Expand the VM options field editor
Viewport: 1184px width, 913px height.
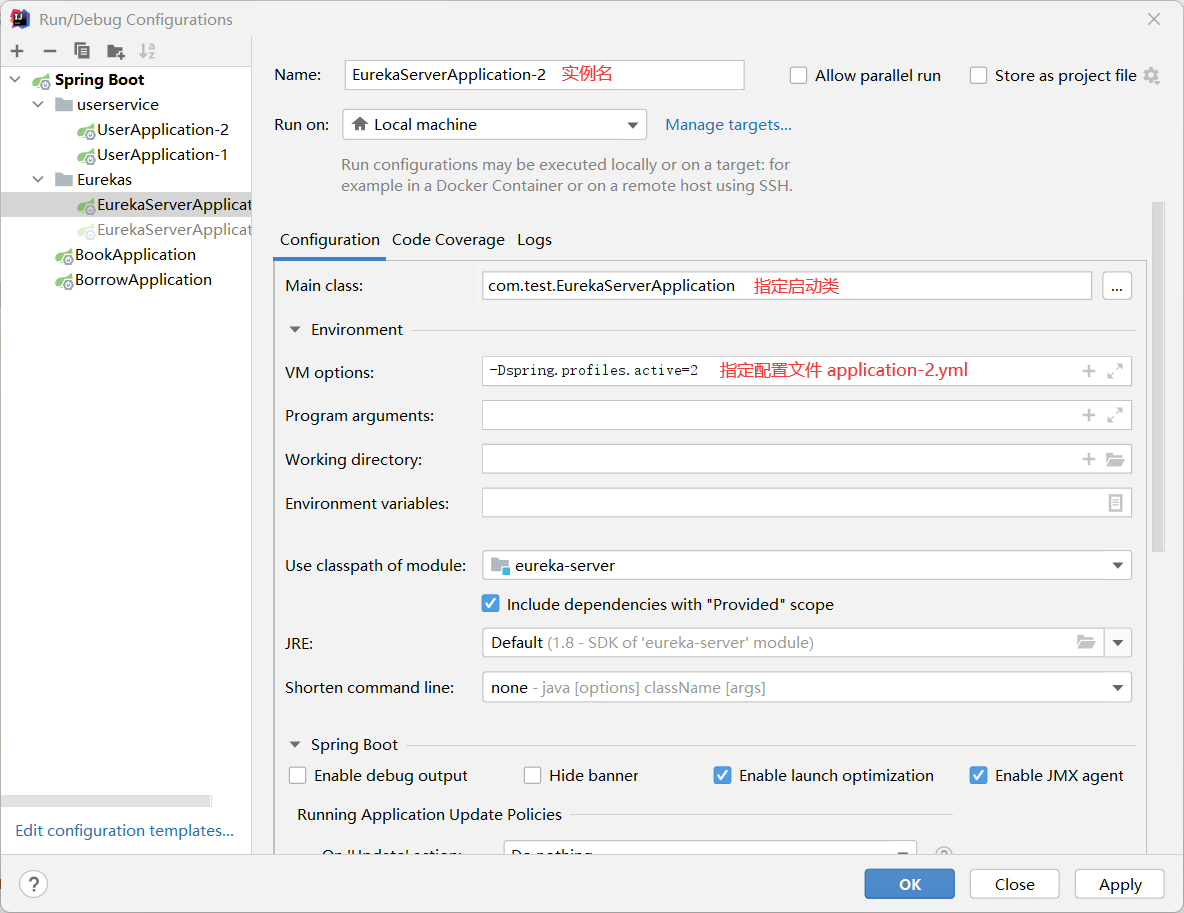pyautogui.click(x=1115, y=371)
